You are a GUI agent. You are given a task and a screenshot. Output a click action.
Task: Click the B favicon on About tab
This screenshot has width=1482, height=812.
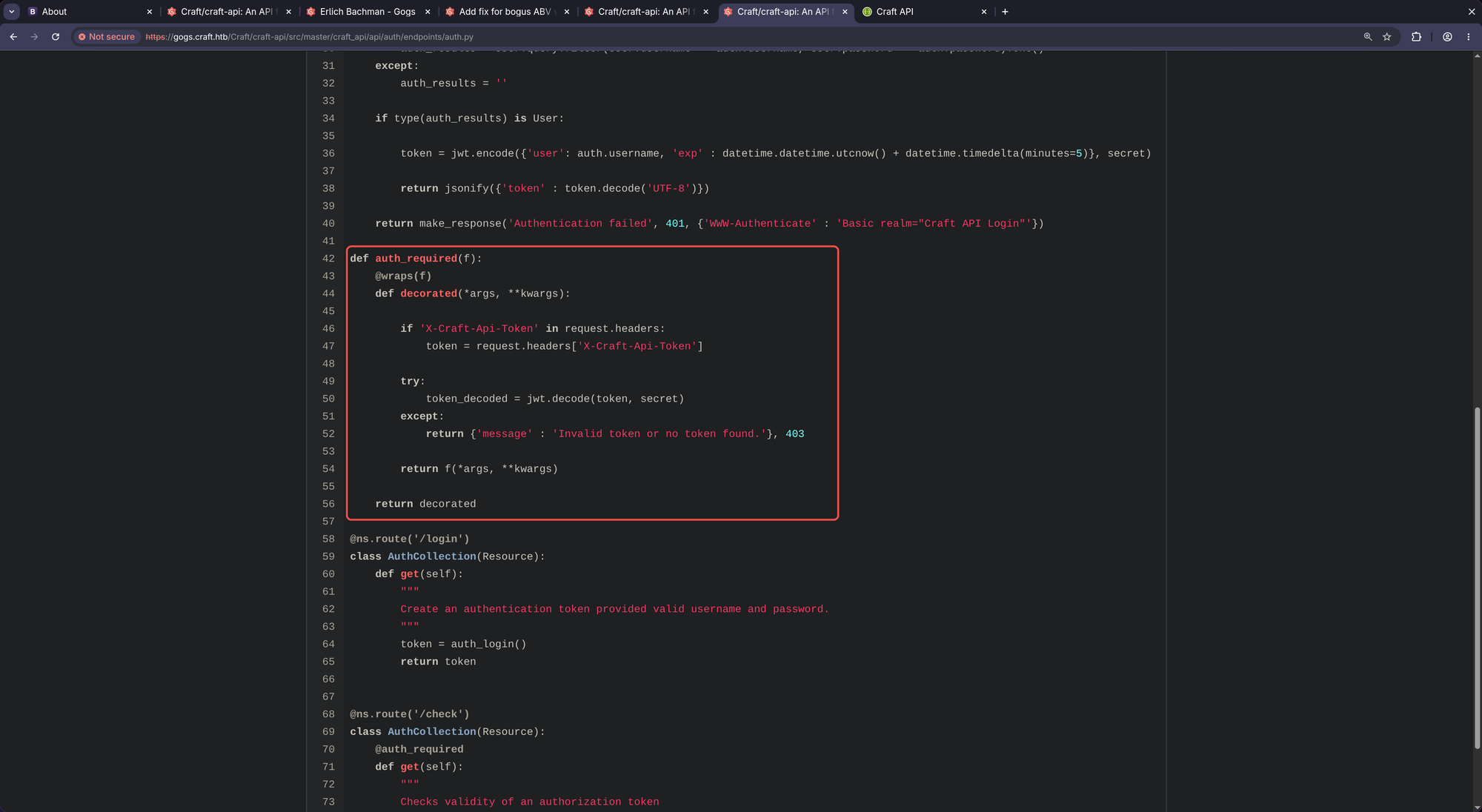tap(33, 12)
